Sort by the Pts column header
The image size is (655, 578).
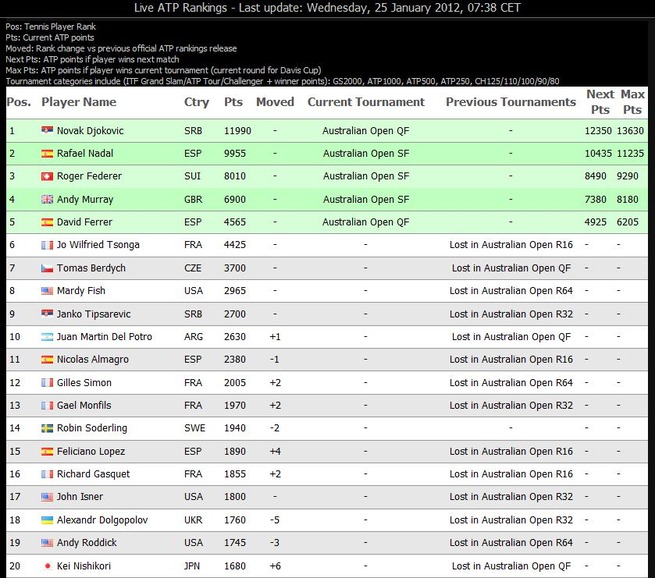tap(233, 102)
